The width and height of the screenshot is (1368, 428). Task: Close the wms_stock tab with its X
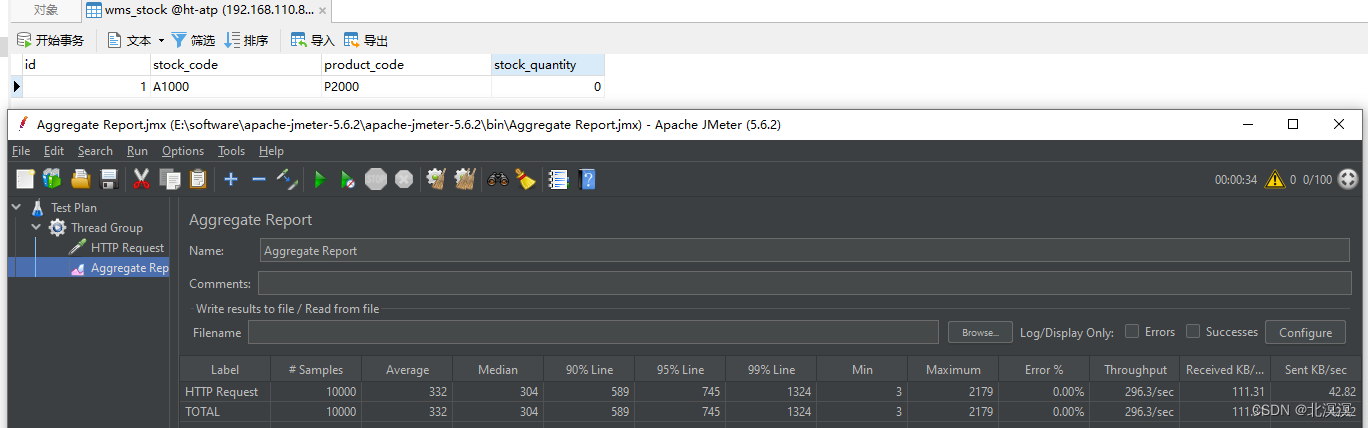[x=323, y=10]
